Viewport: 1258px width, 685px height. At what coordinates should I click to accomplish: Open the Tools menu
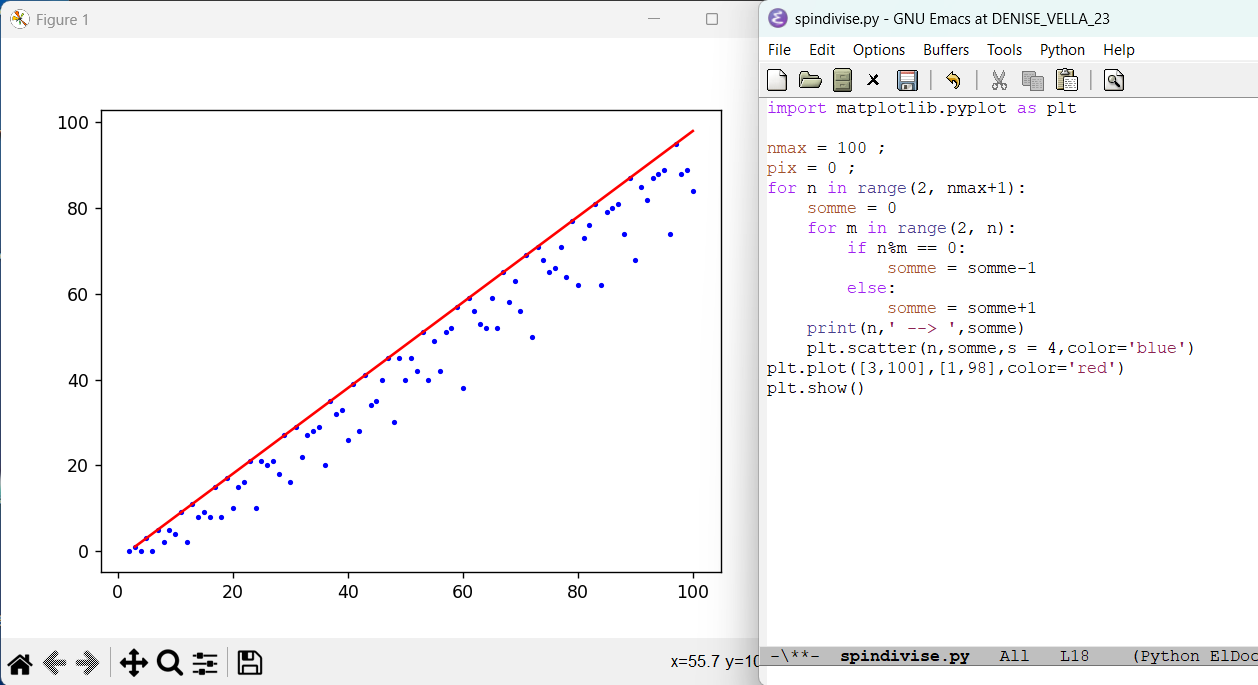(x=1004, y=50)
